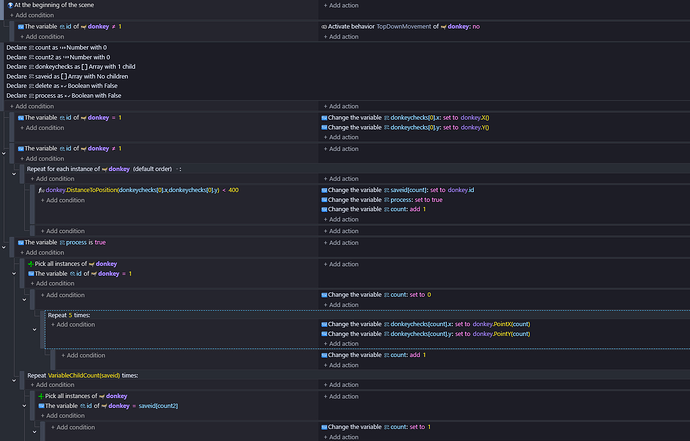Click 'Add condition' below 'The variable process is true'

pos(42,253)
